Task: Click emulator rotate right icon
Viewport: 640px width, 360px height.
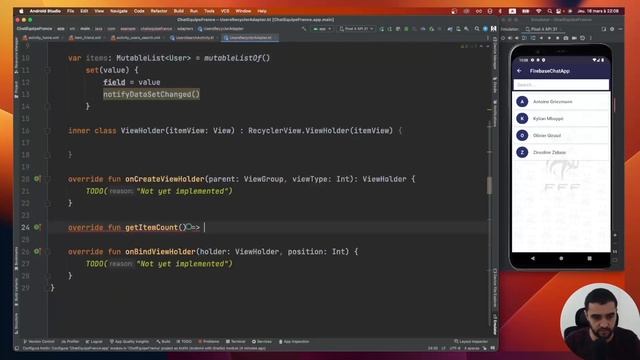Action: click(x=533, y=38)
